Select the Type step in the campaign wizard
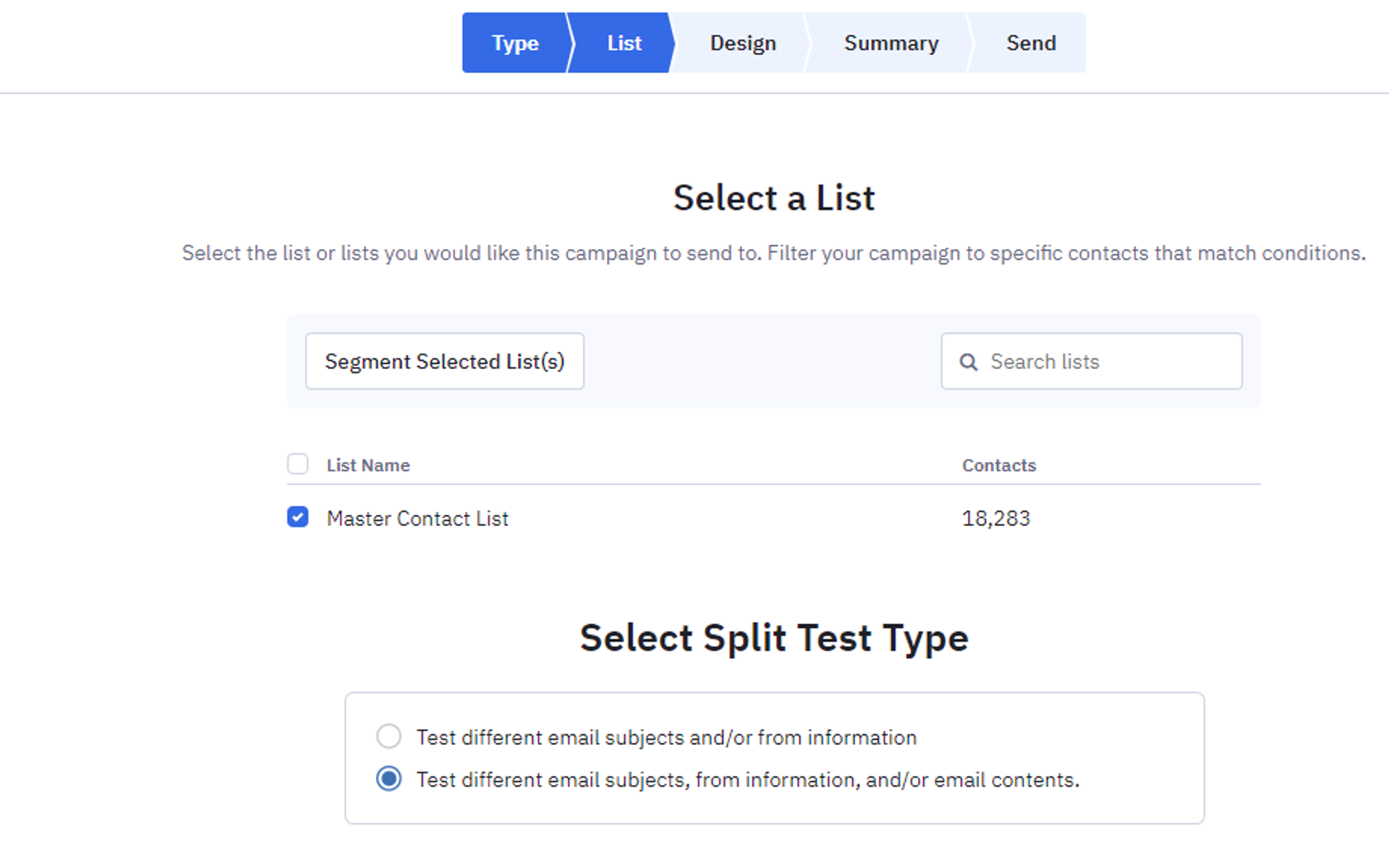Screen dimensions: 1389x868 [515, 43]
